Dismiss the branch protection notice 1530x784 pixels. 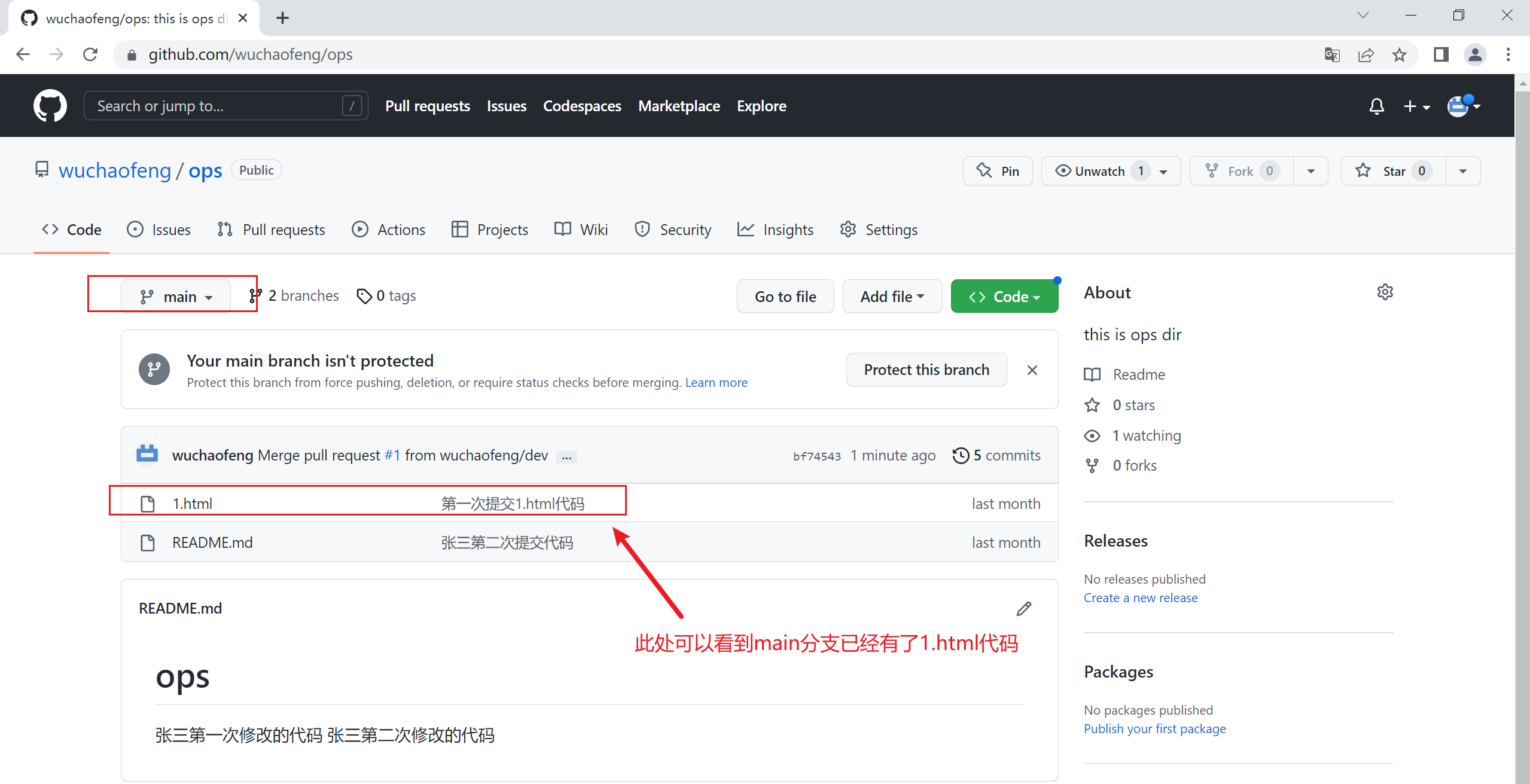pos(1032,370)
